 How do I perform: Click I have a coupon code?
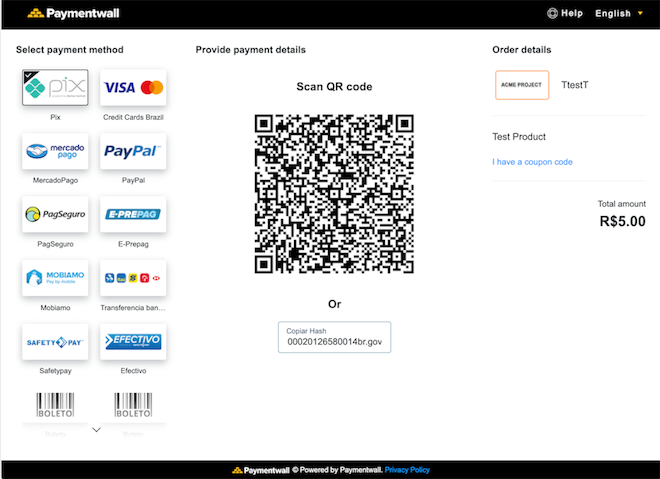(532, 162)
